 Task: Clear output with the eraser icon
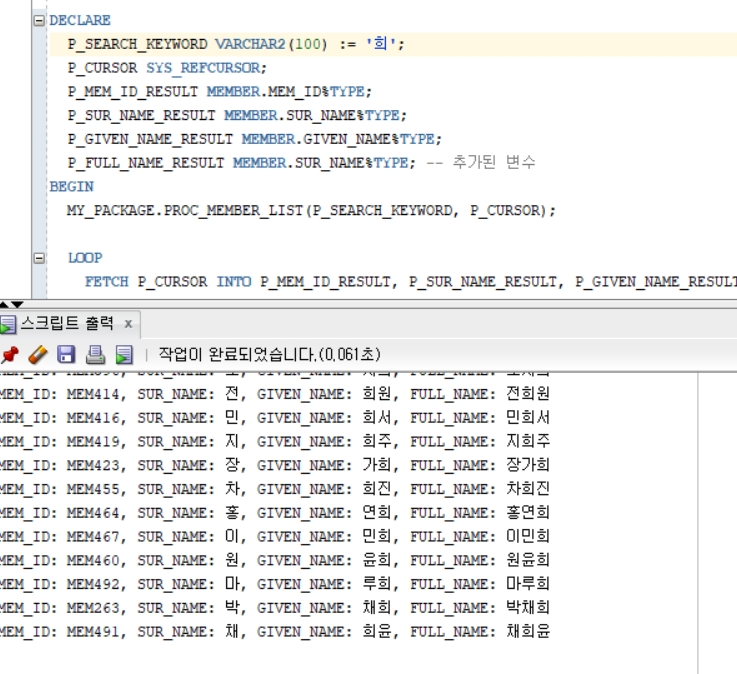click(x=38, y=354)
